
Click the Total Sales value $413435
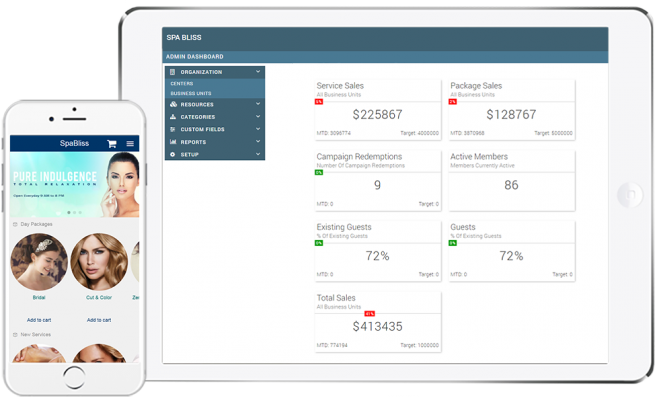(377, 326)
